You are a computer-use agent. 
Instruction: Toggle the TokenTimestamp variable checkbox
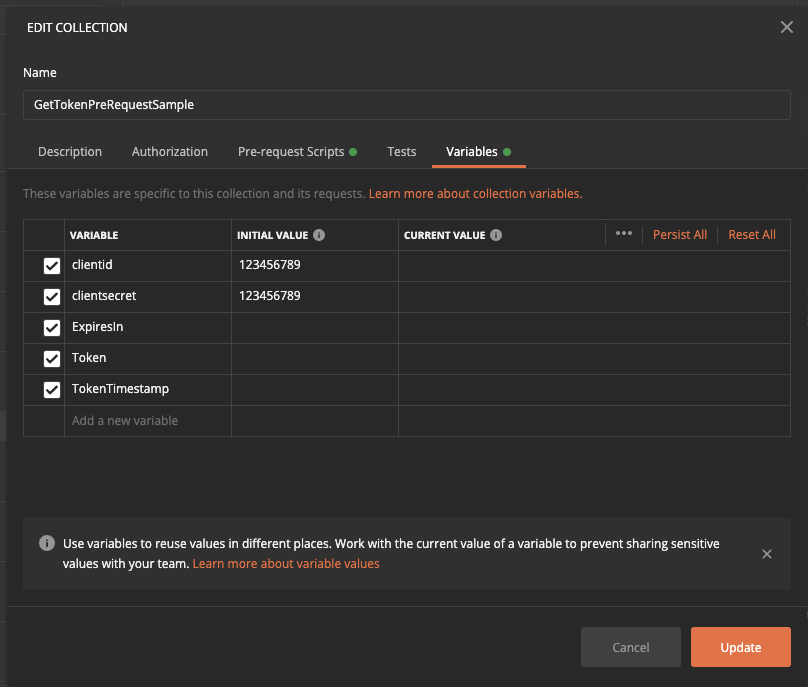click(x=52, y=390)
